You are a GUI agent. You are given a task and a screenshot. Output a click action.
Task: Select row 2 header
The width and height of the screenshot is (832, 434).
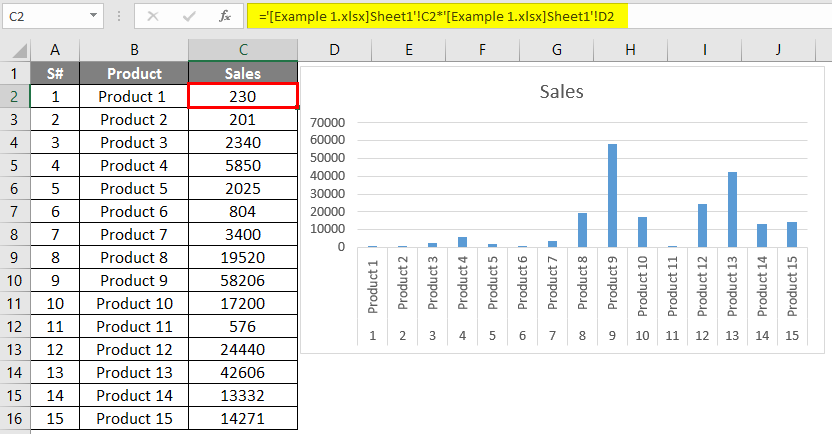tap(14, 97)
